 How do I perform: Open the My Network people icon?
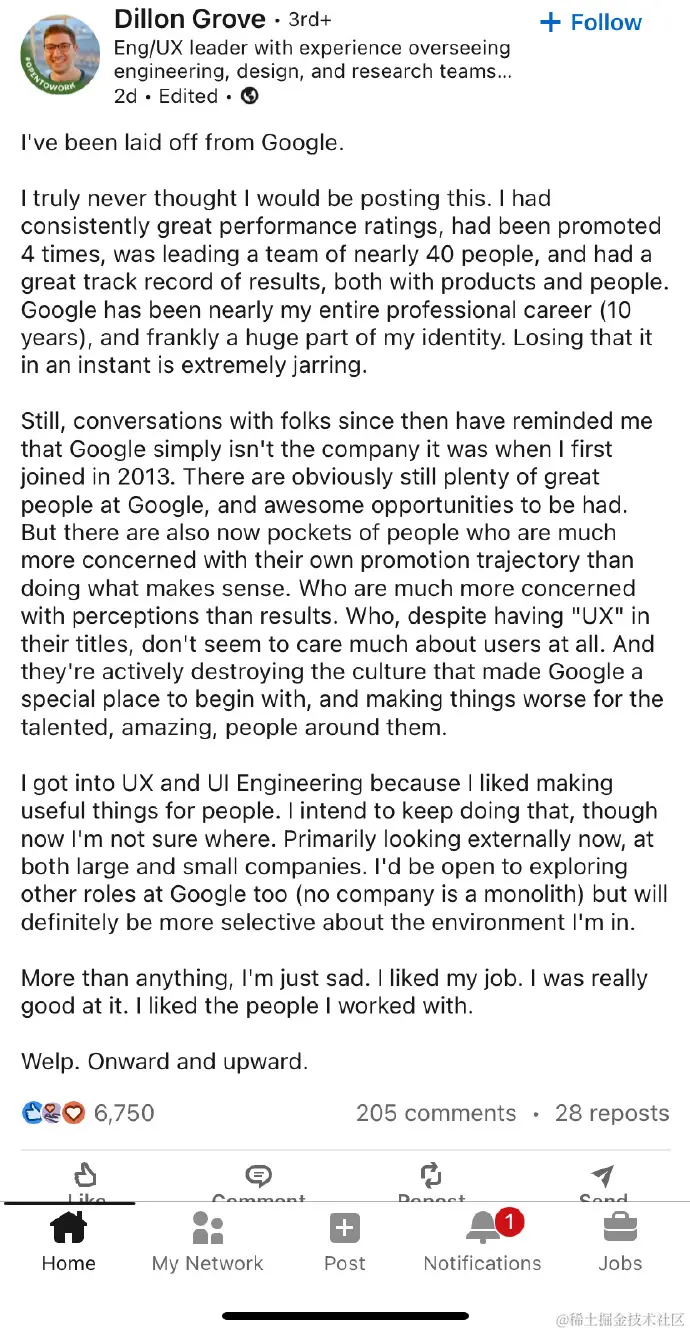[207, 1228]
